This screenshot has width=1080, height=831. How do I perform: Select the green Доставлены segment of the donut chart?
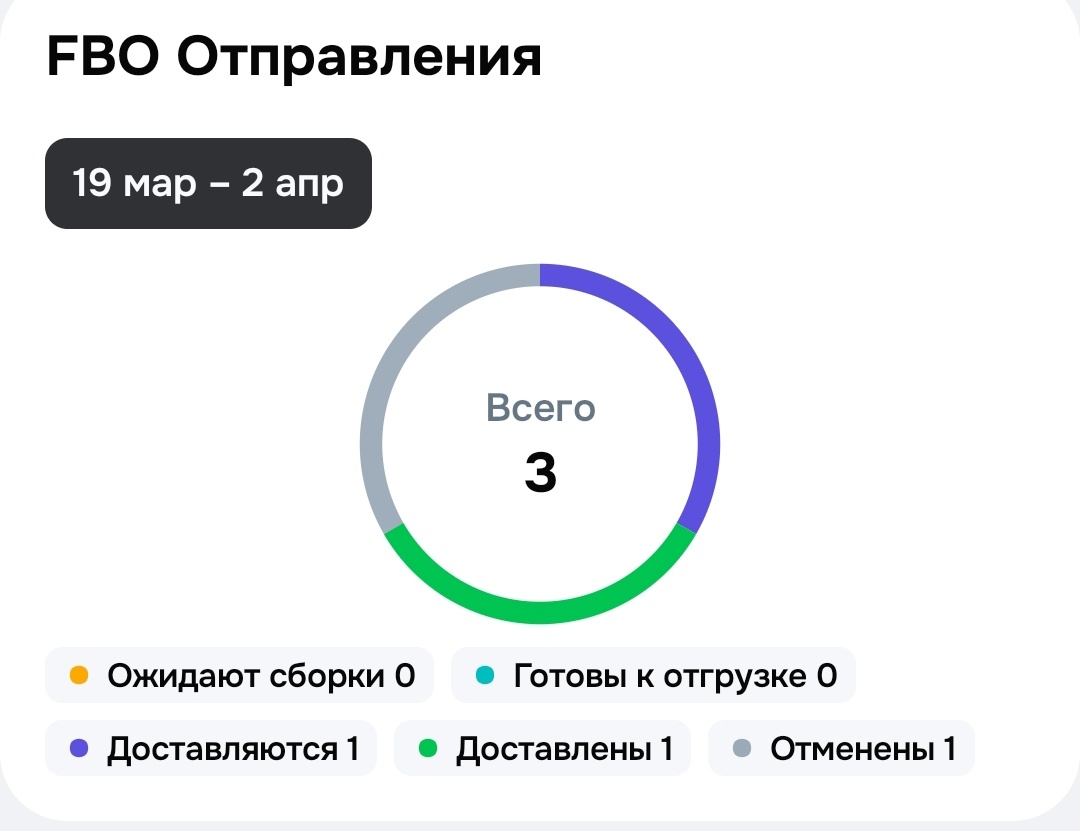540,610
